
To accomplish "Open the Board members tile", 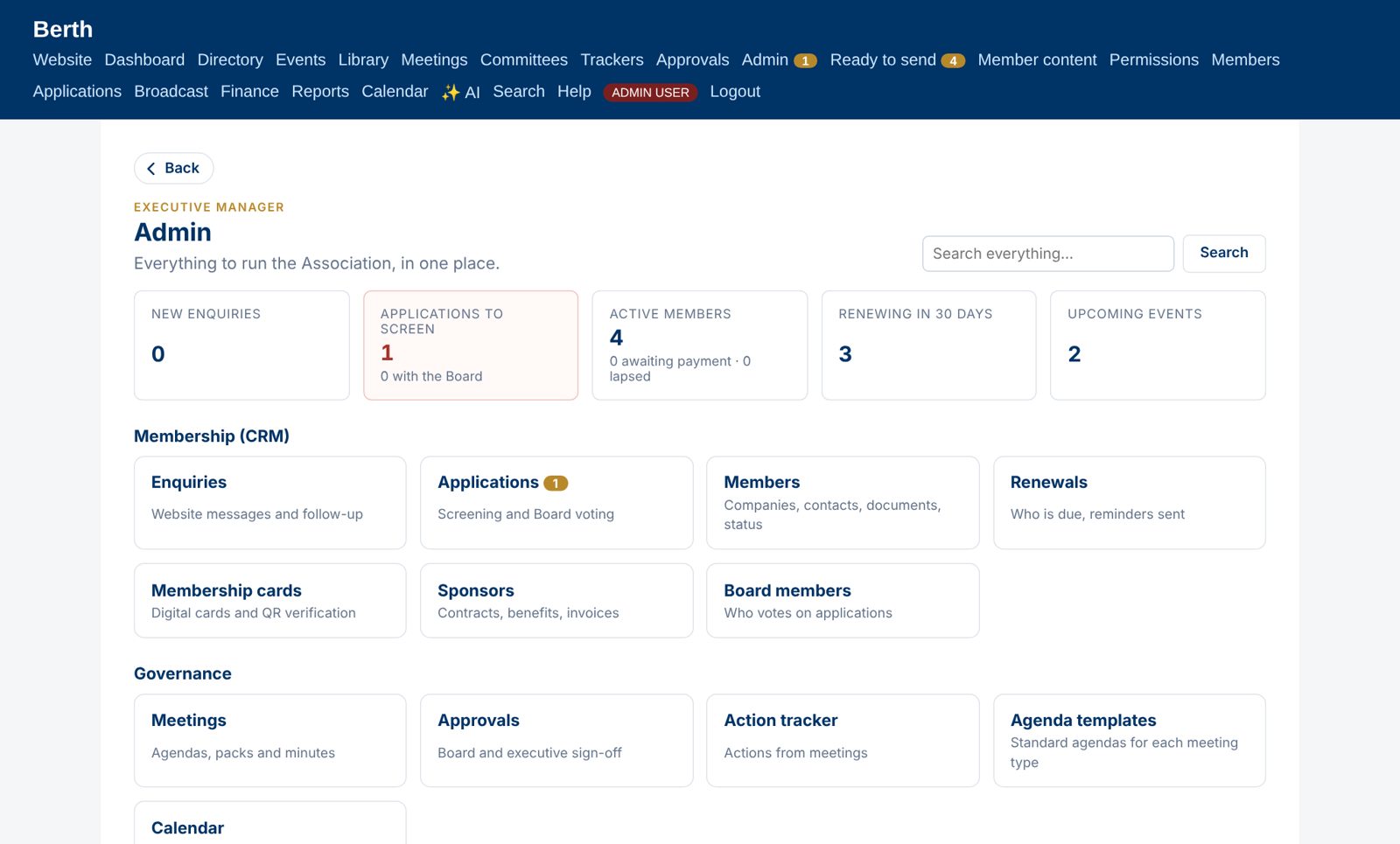I will click(843, 601).
